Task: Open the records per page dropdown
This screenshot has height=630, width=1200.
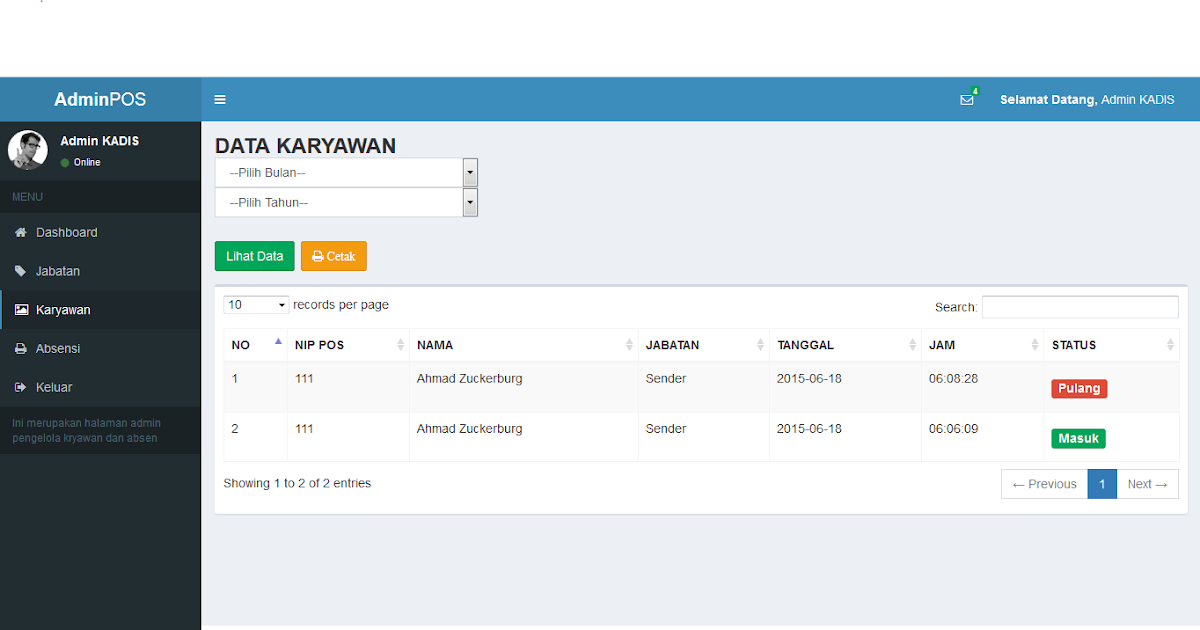Action: tap(255, 304)
